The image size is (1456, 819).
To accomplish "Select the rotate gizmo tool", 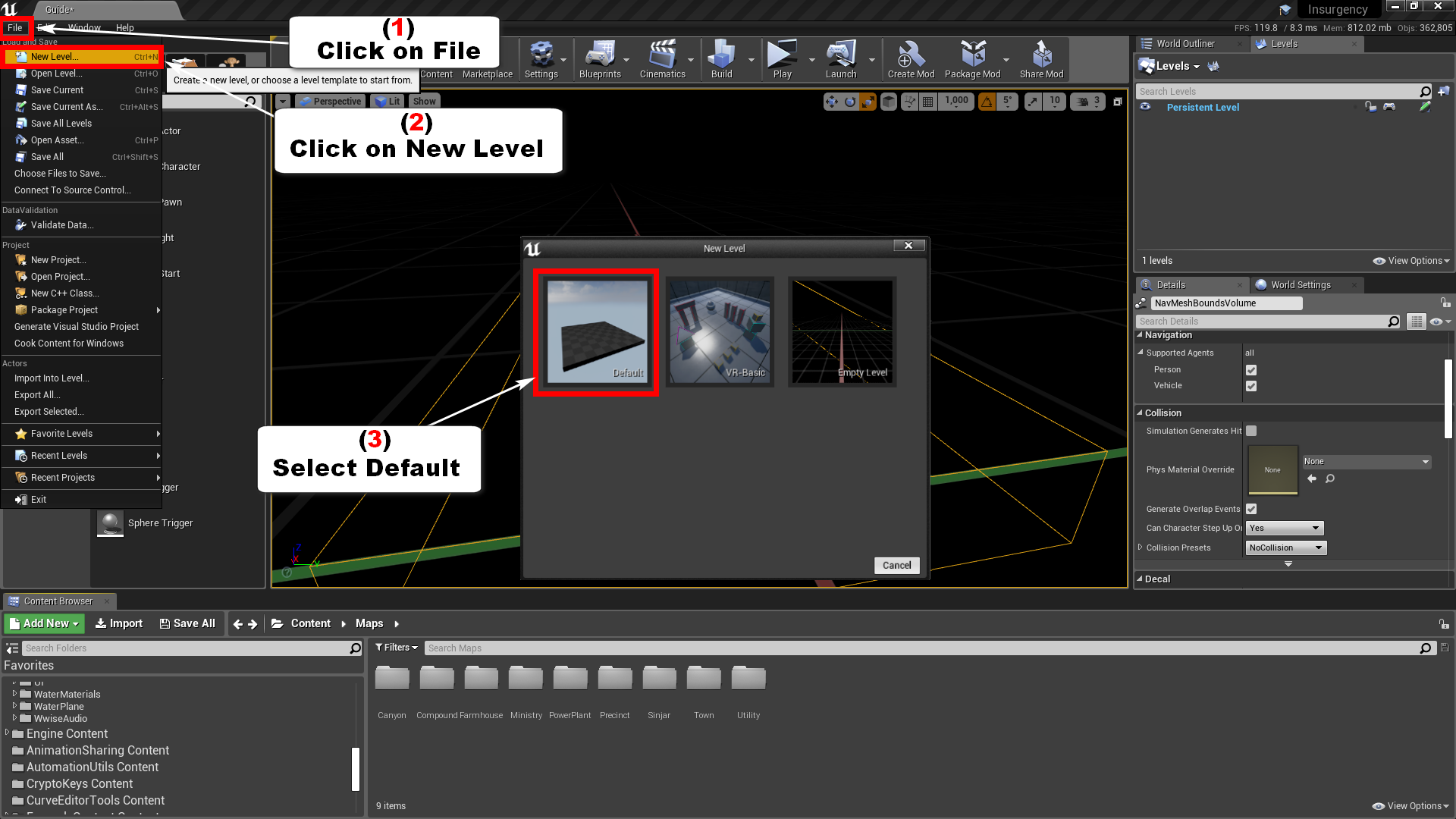I will [850, 102].
